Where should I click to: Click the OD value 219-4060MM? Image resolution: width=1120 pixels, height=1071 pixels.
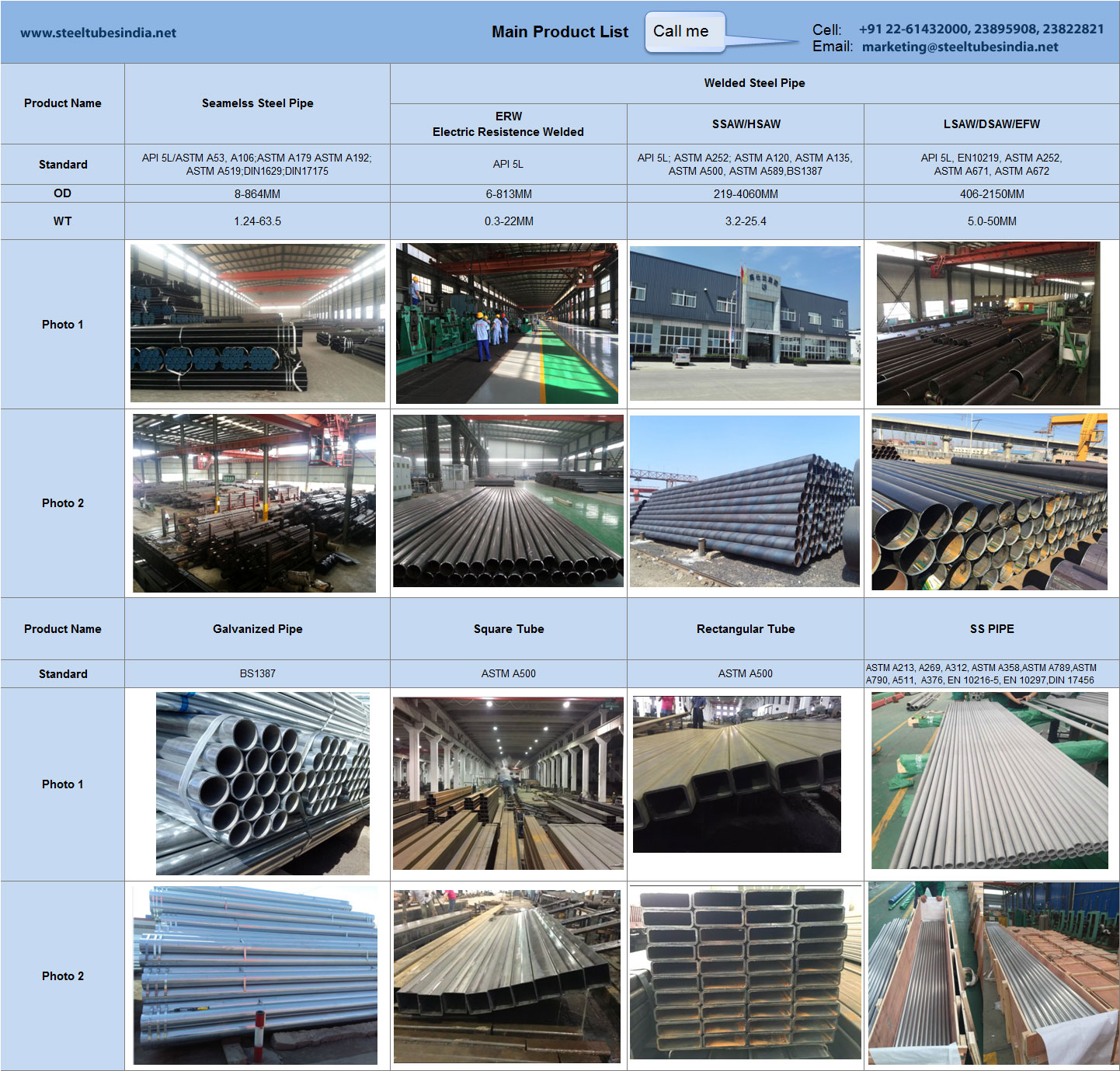click(x=746, y=194)
